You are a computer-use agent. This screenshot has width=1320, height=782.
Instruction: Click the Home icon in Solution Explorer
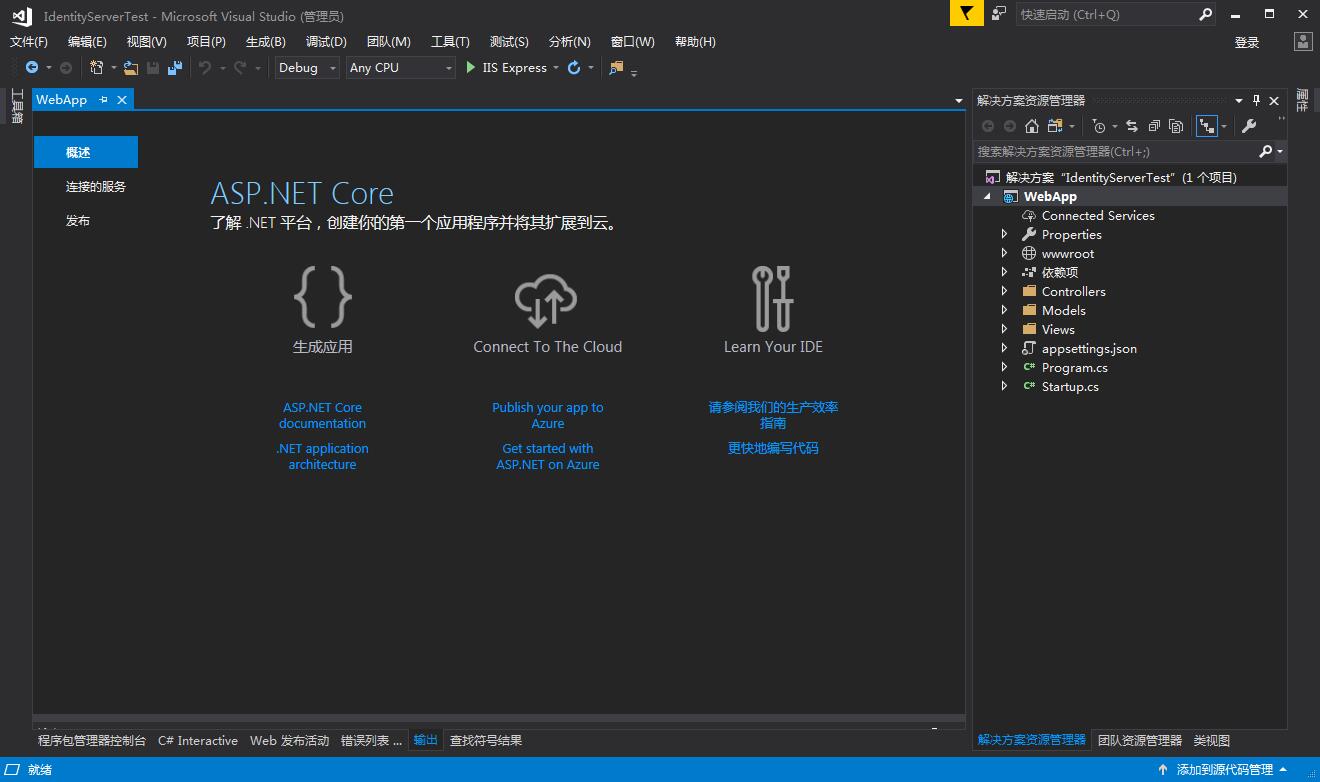click(1032, 126)
